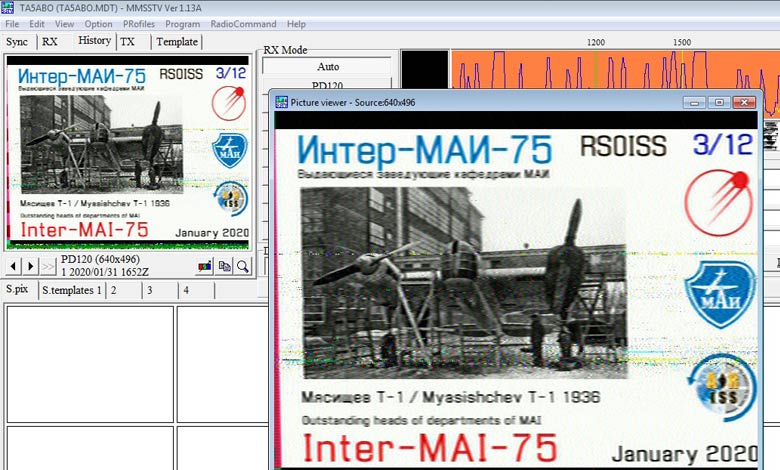Viewport: 780px width, 470px height.
Task: Open stock templates tab 2
Action: click(113, 290)
